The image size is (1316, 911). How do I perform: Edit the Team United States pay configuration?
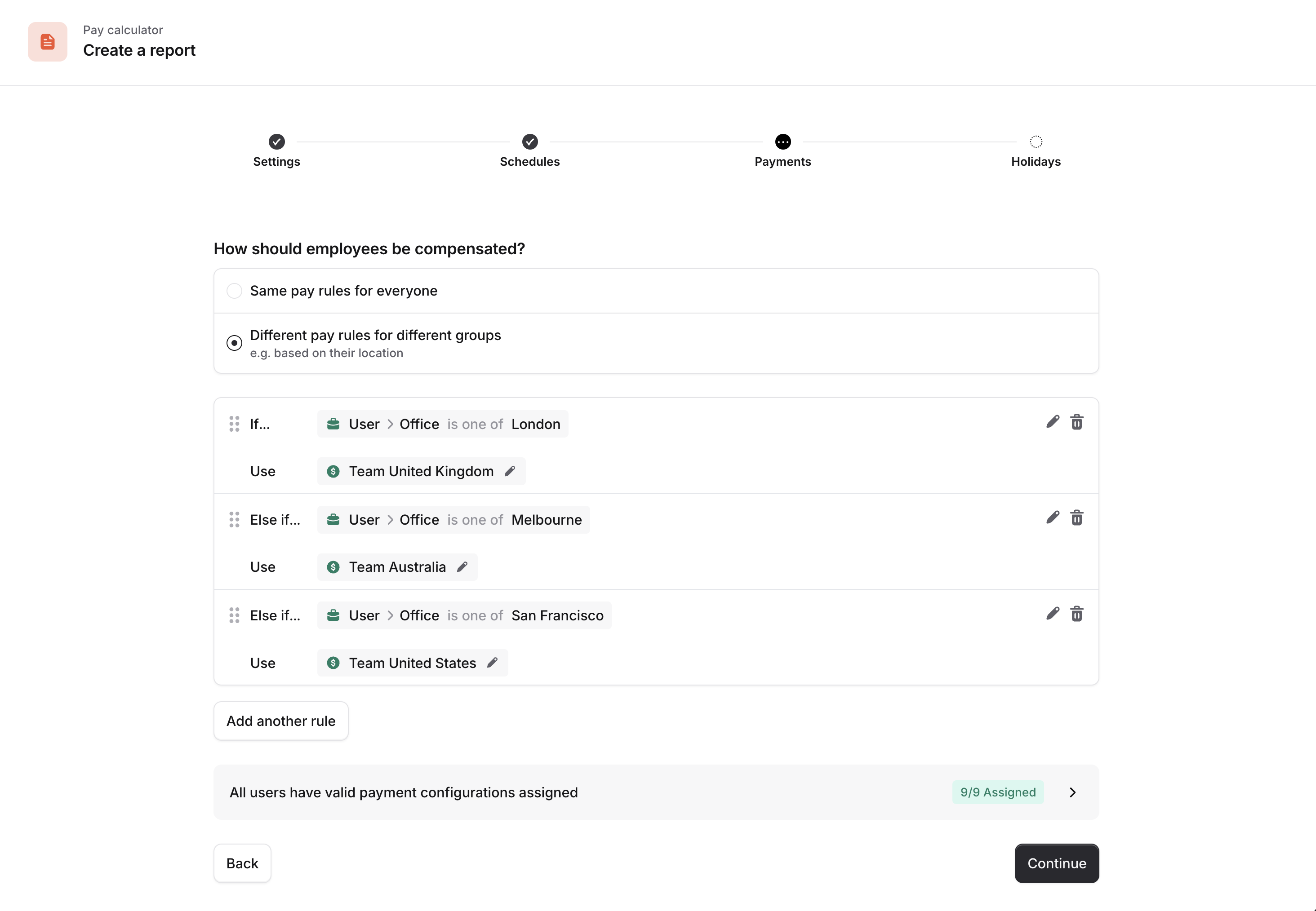pos(492,663)
